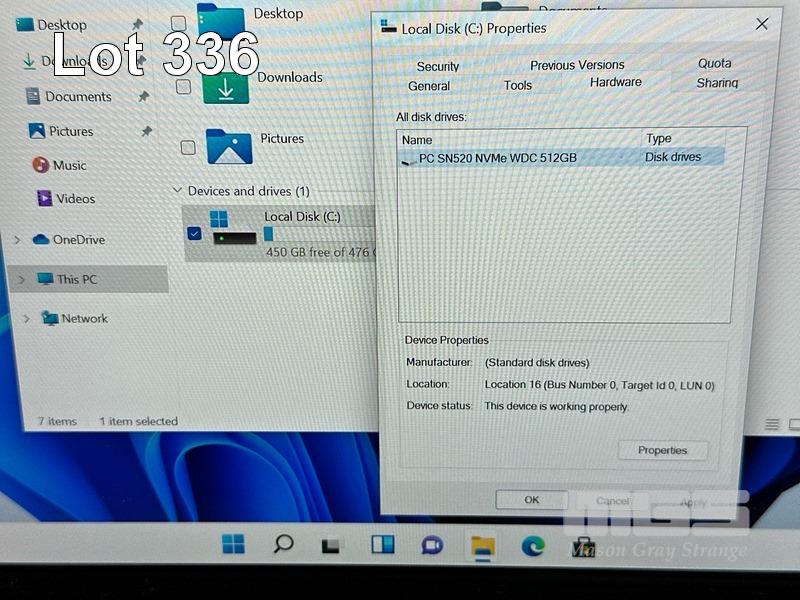Select PC SN520 NVMe WDC 512GB drive row
This screenshot has height=600, width=800.
coord(497,157)
